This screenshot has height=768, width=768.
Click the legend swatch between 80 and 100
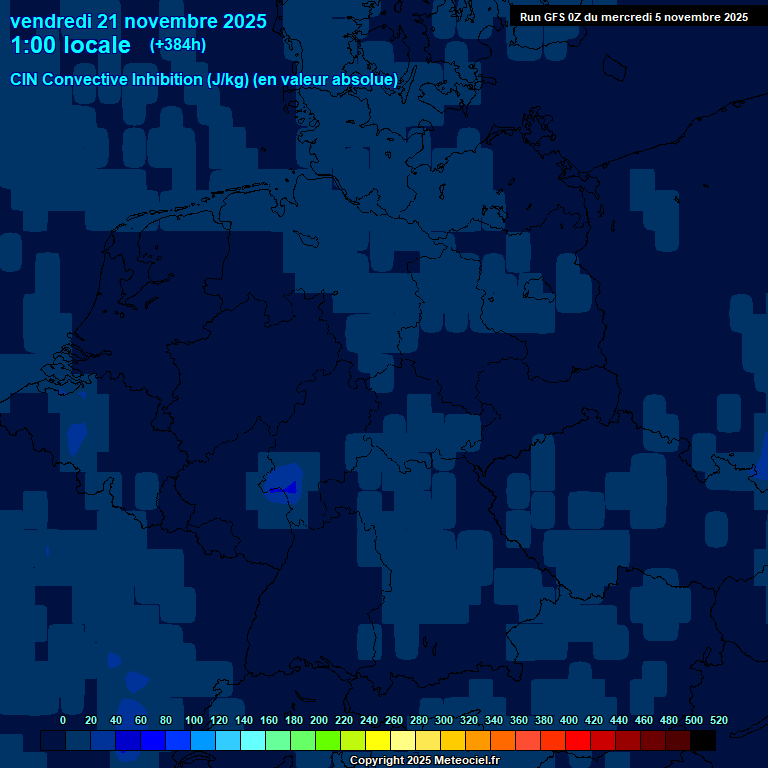coord(178,740)
